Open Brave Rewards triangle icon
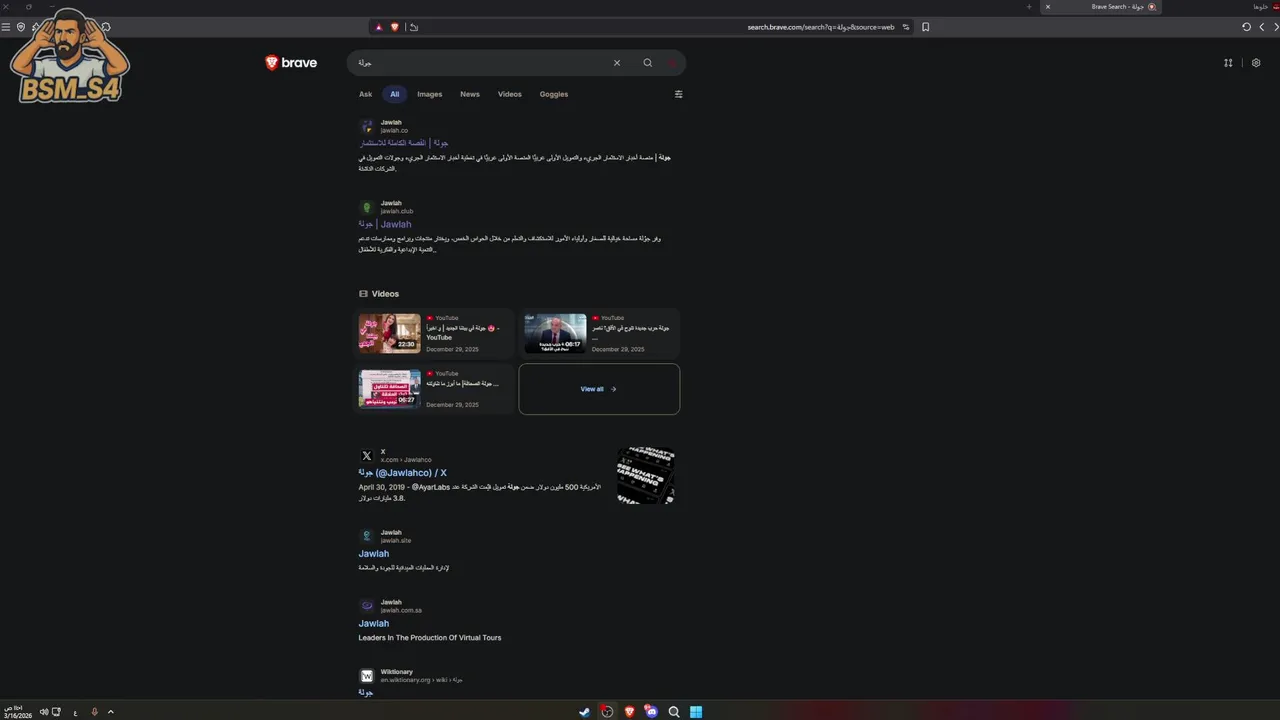Image resolution: width=1280 pixels, height=720 pixels. click(379, 27)
